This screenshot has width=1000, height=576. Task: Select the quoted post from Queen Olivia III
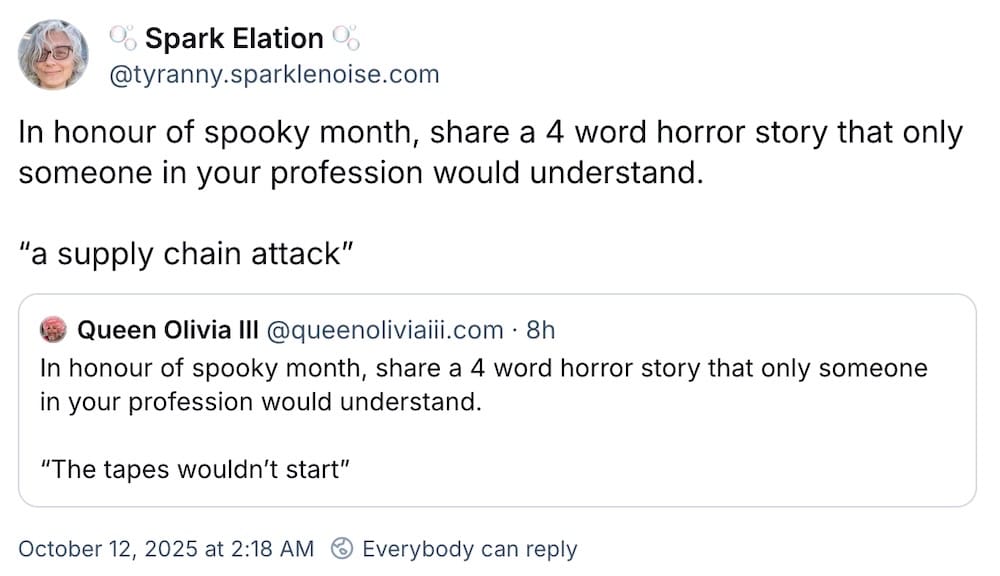tap(500, 400)
